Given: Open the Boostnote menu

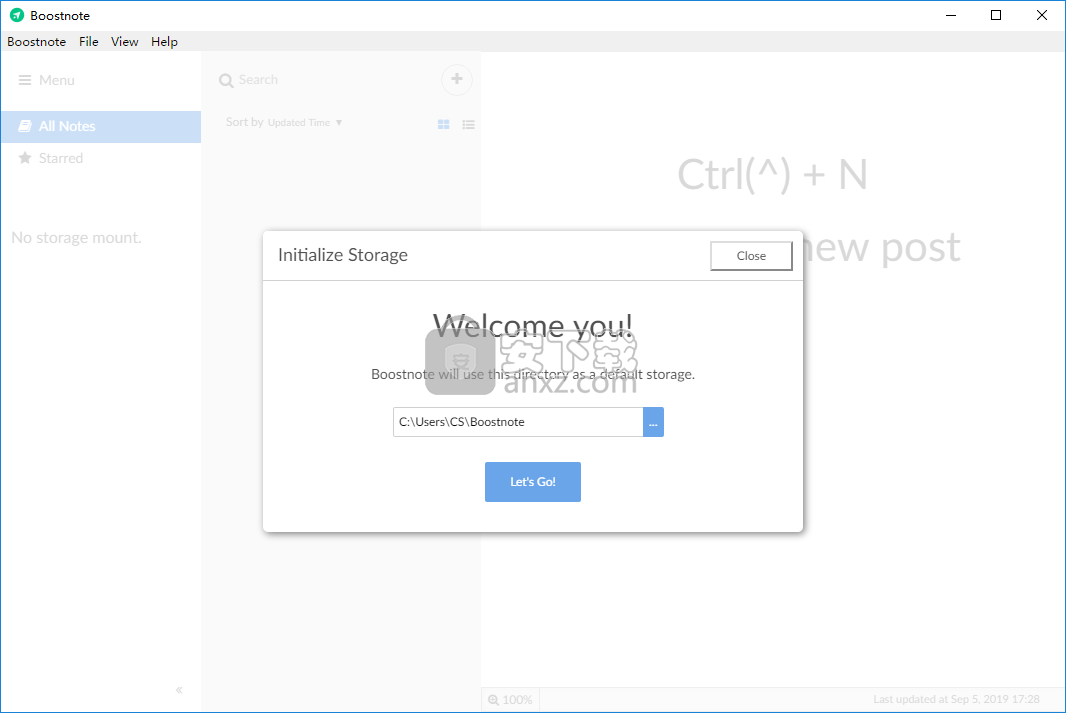Looking at the screenshot, I should [x=37, y=41].
